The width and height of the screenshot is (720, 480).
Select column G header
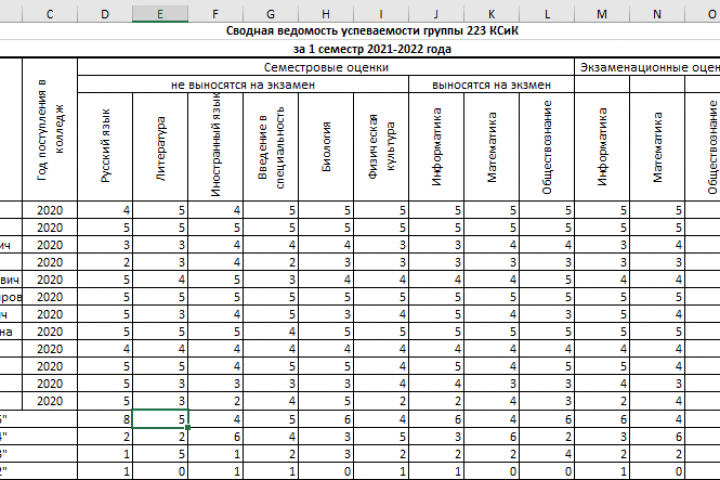tap(270, 14)
